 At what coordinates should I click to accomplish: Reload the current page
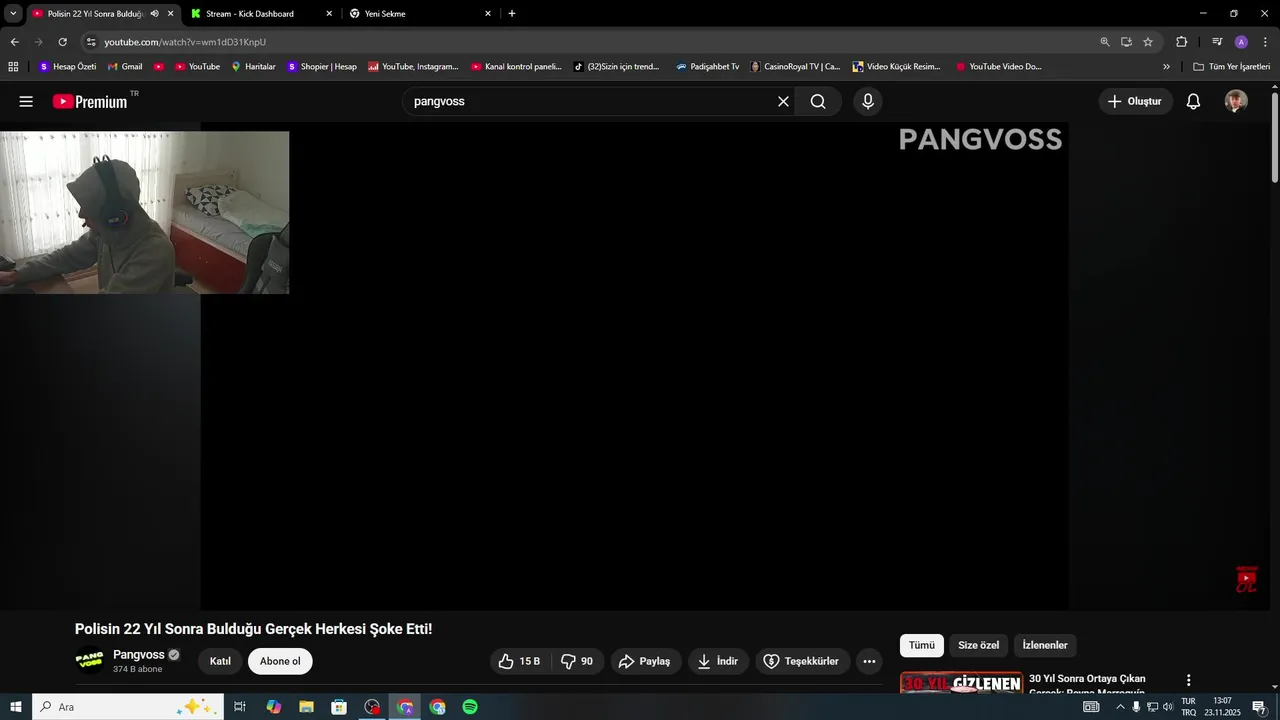tap(62, 42)
